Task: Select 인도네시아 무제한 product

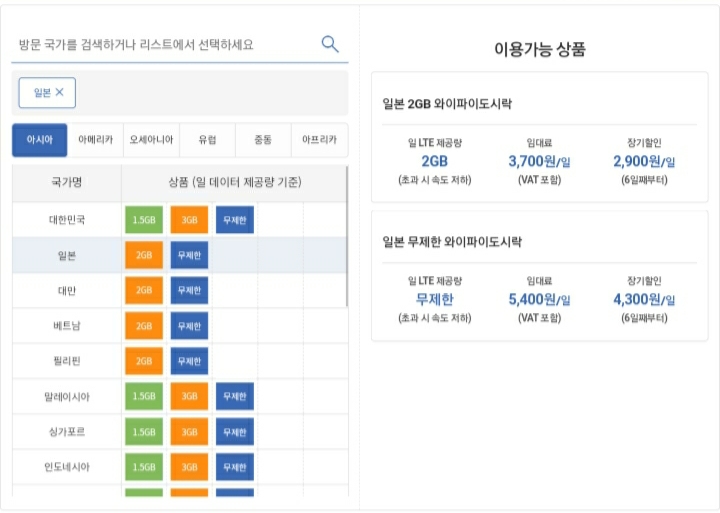Action: click(x=235, y=467)
